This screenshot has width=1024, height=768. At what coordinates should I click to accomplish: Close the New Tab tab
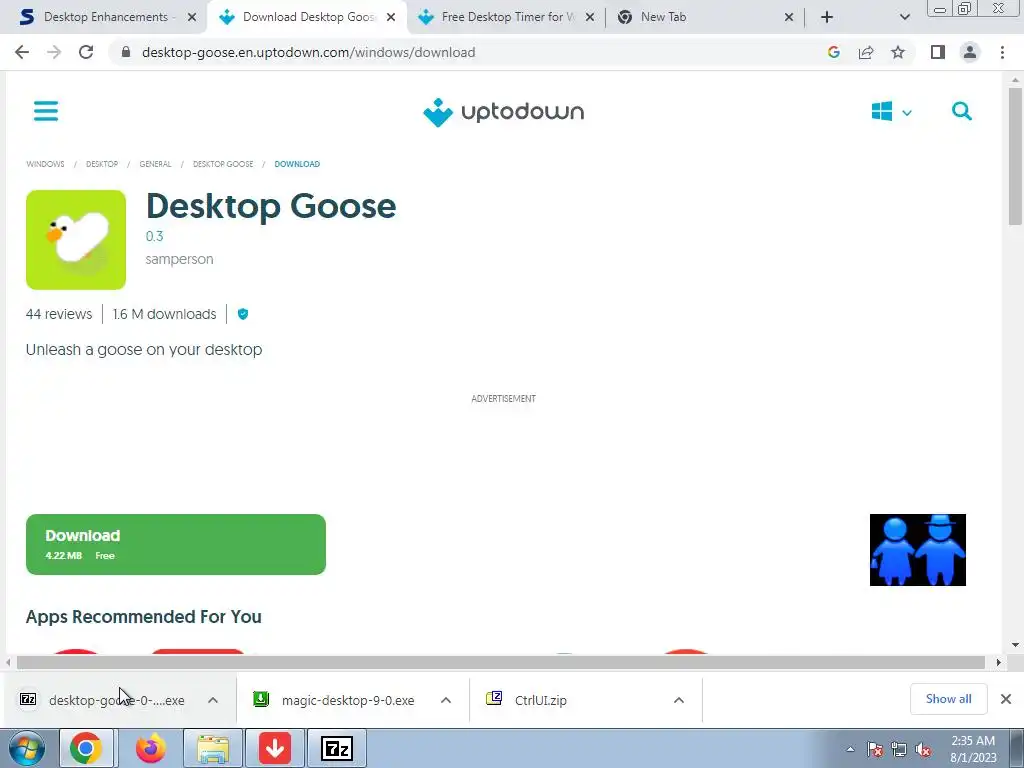789,18
